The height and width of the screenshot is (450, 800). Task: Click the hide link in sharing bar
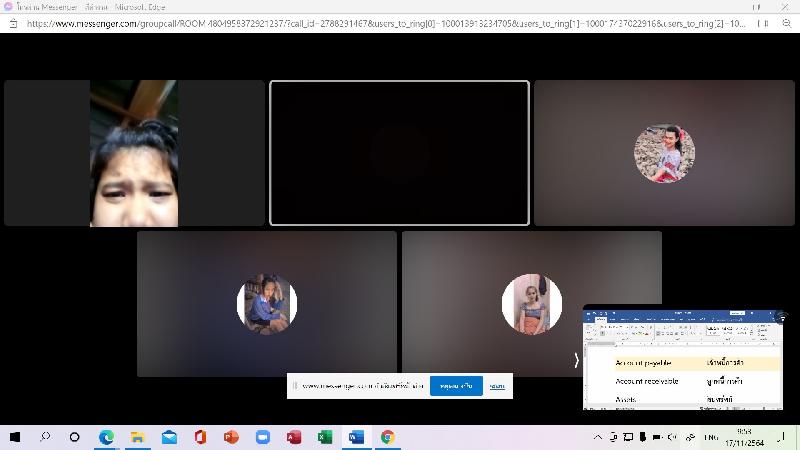point(497,386)
